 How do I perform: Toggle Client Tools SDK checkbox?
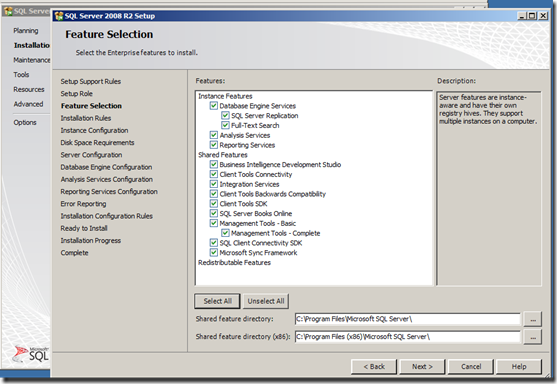213,204
